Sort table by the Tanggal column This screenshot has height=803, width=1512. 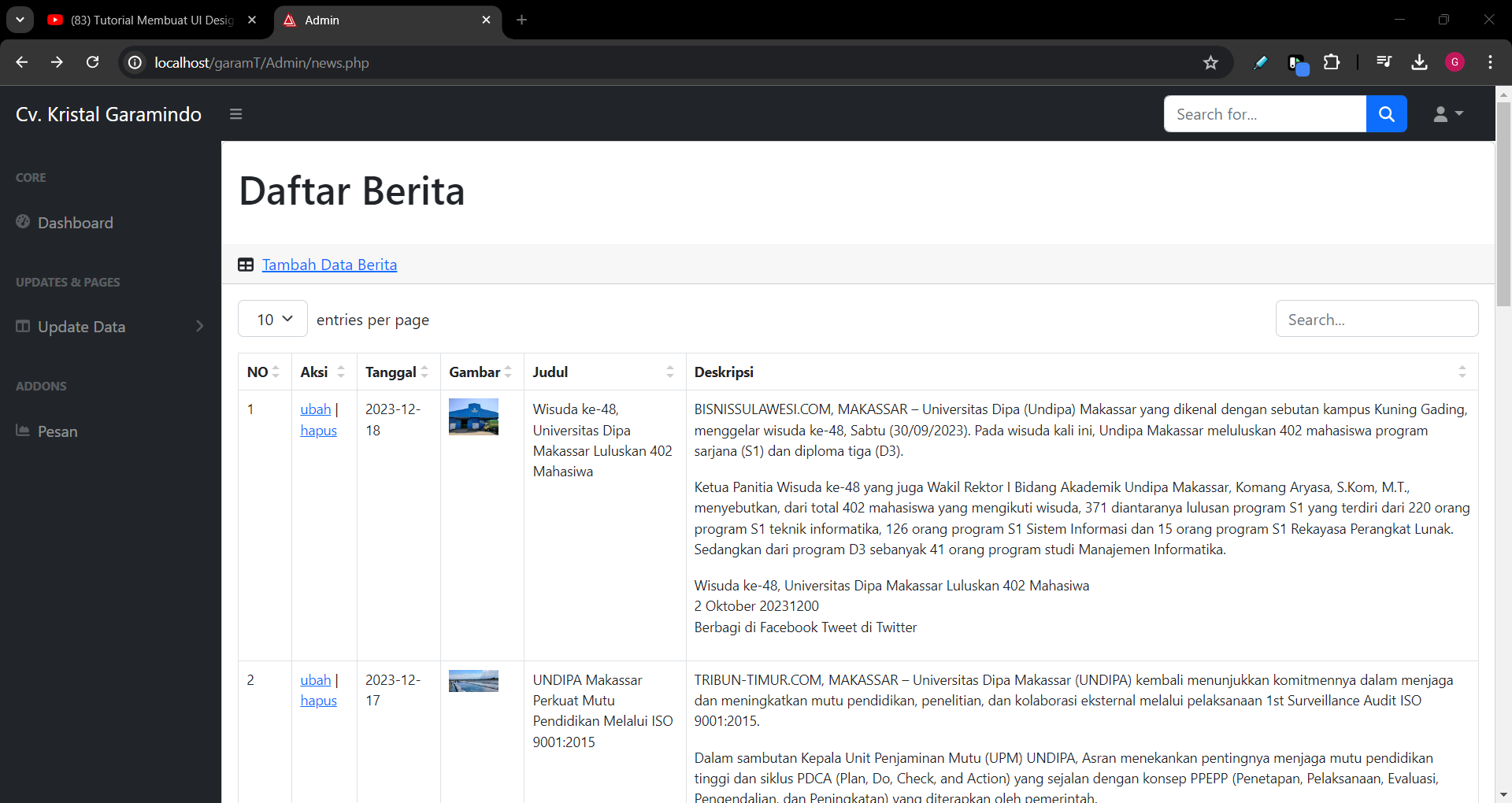[397, 372]
